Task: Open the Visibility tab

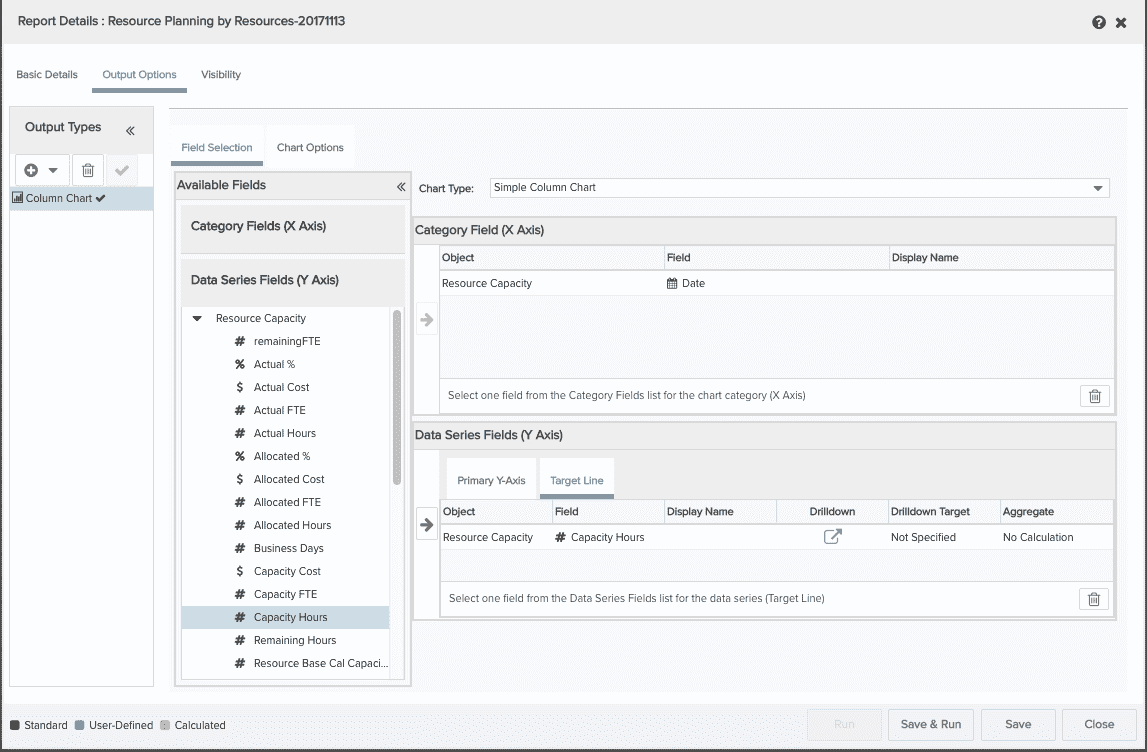Action: tap(220, 75)
